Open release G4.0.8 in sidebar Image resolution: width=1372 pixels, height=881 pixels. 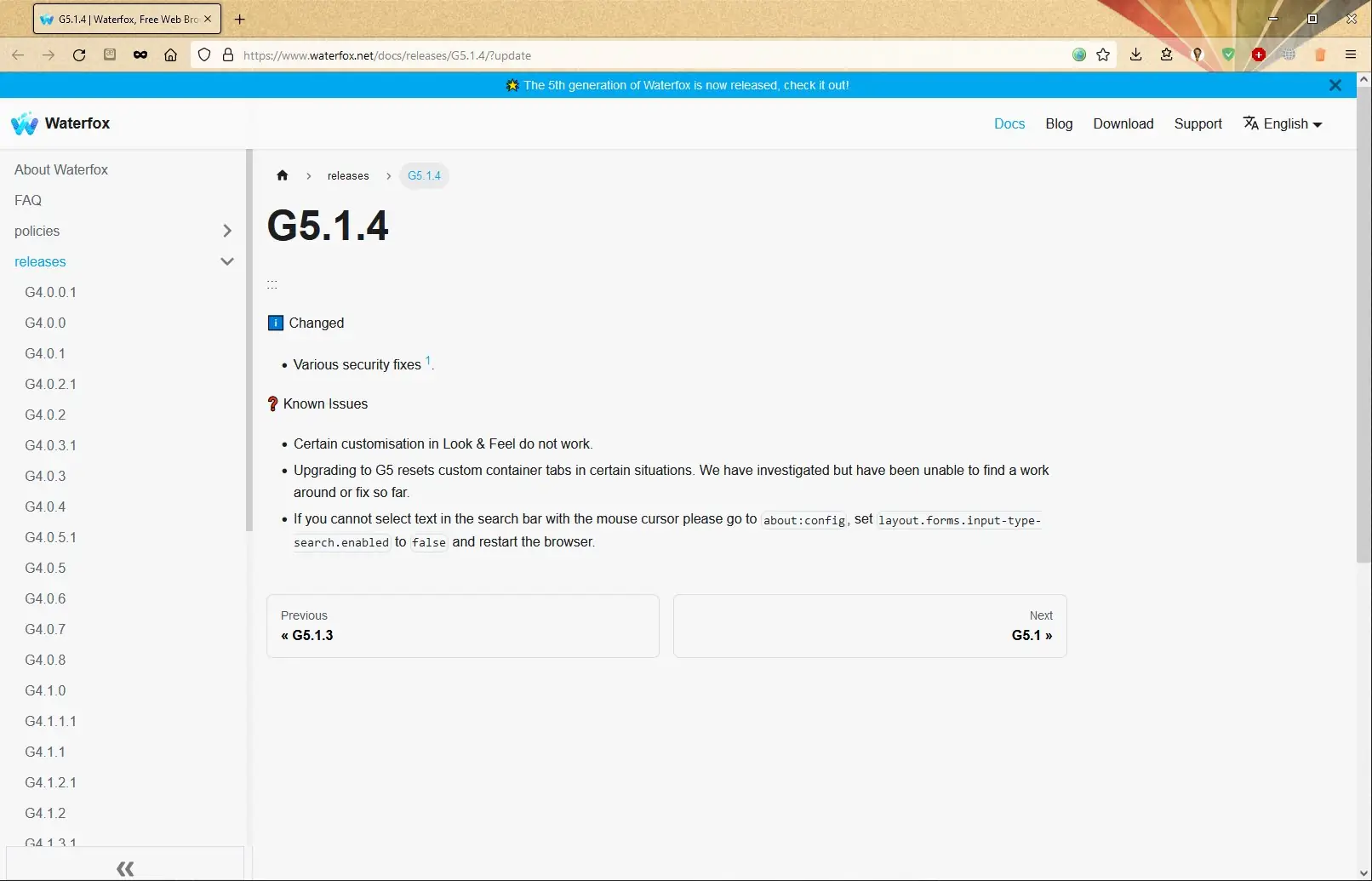(x=45, y=660)
